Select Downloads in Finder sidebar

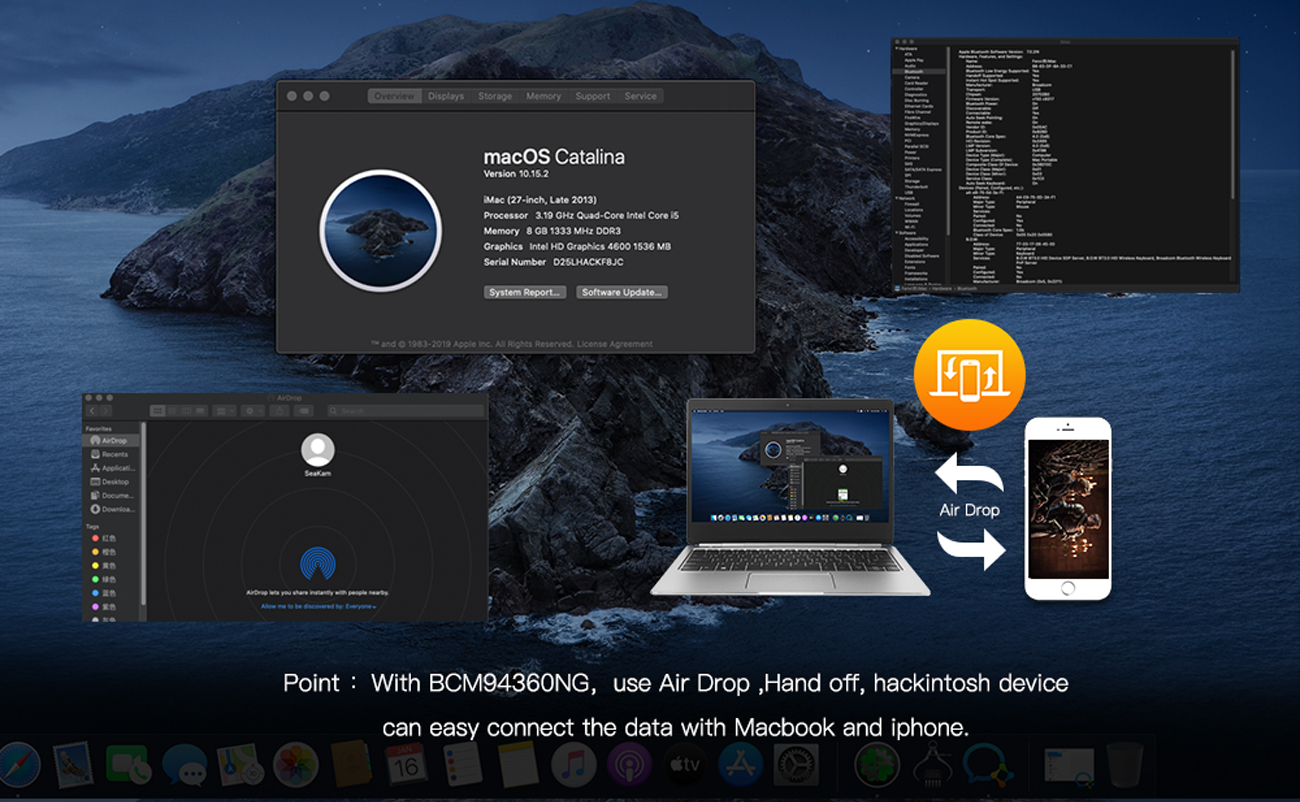[111, 510]
